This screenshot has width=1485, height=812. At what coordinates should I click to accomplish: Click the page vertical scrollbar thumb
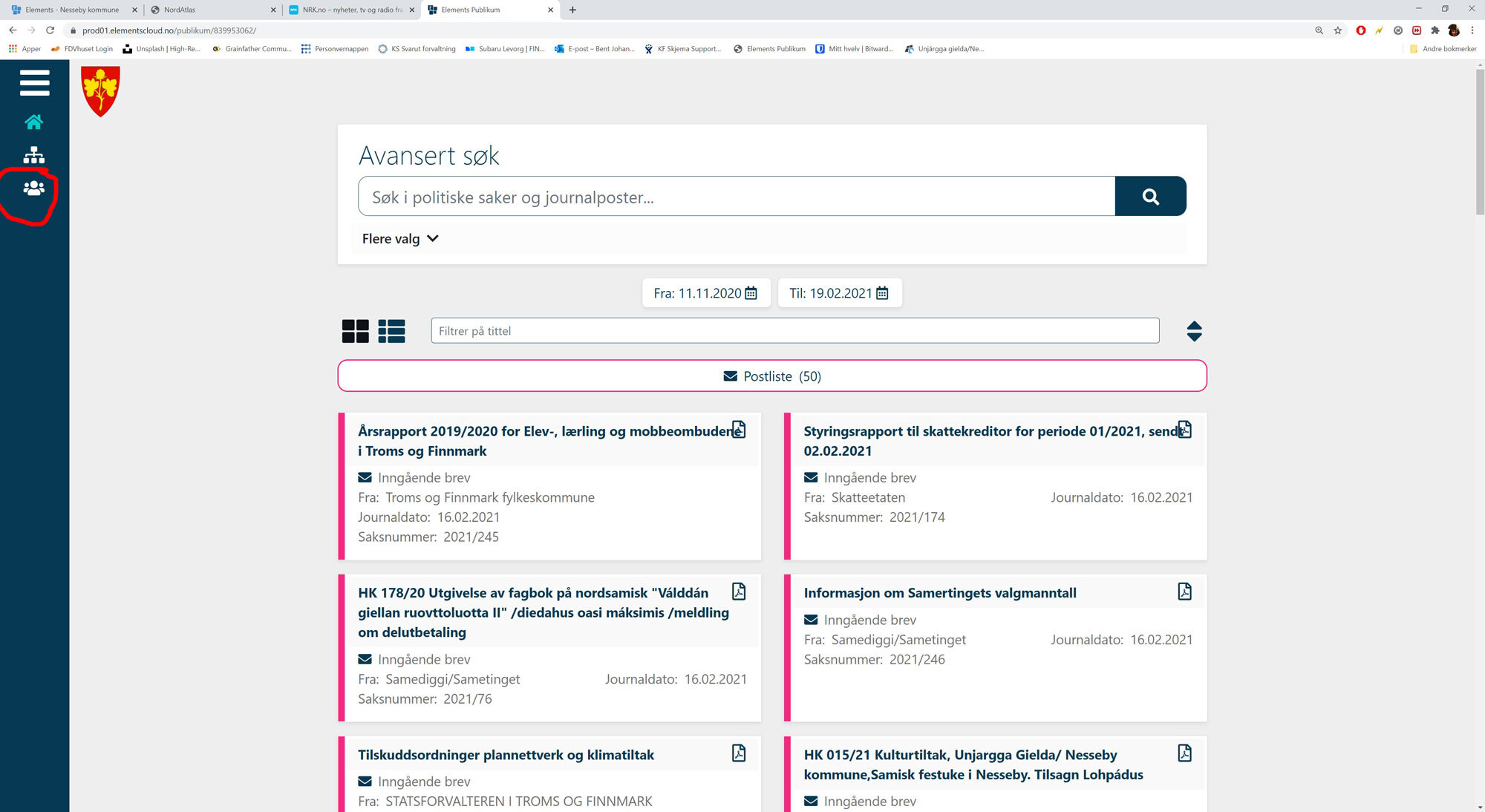click(1479, 143)
